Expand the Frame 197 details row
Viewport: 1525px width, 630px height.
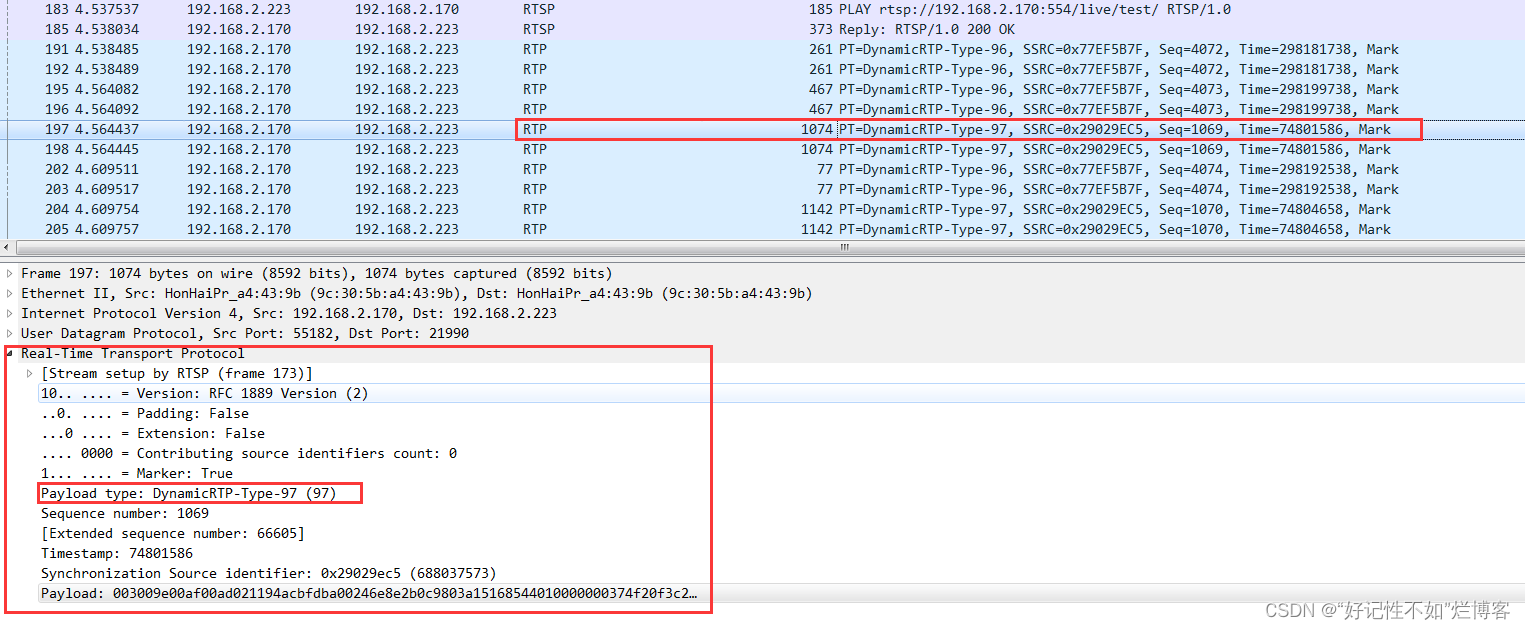click(10, 273)
